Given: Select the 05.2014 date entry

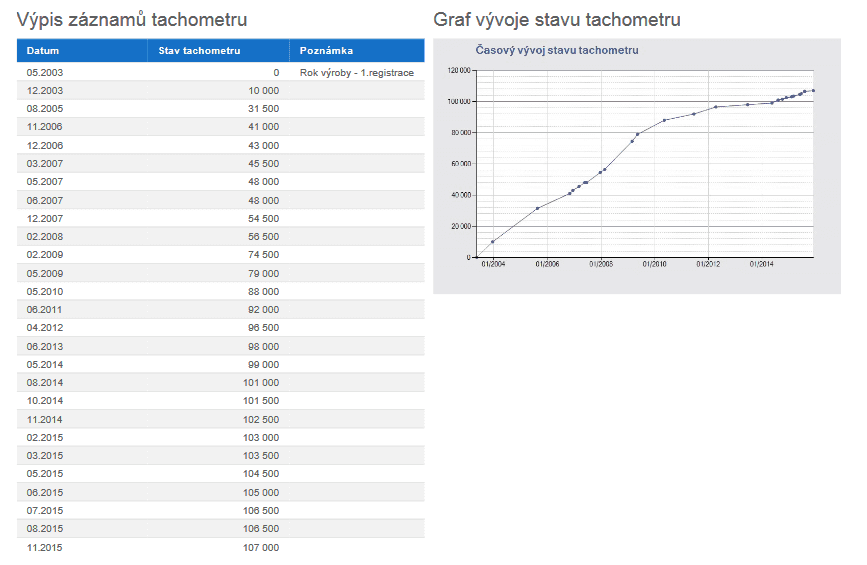Looking at the screenshot, I should [45, 365].
